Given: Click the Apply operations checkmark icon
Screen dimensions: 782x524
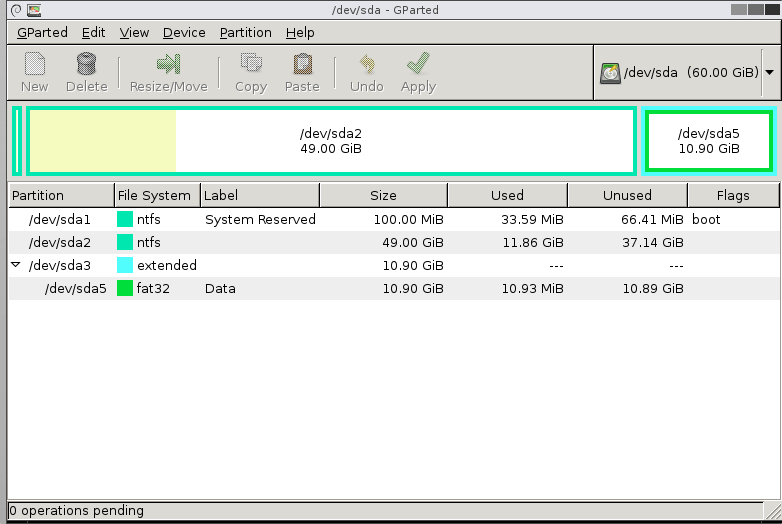Looking at the screenshot, I should (x=418, y=65).
